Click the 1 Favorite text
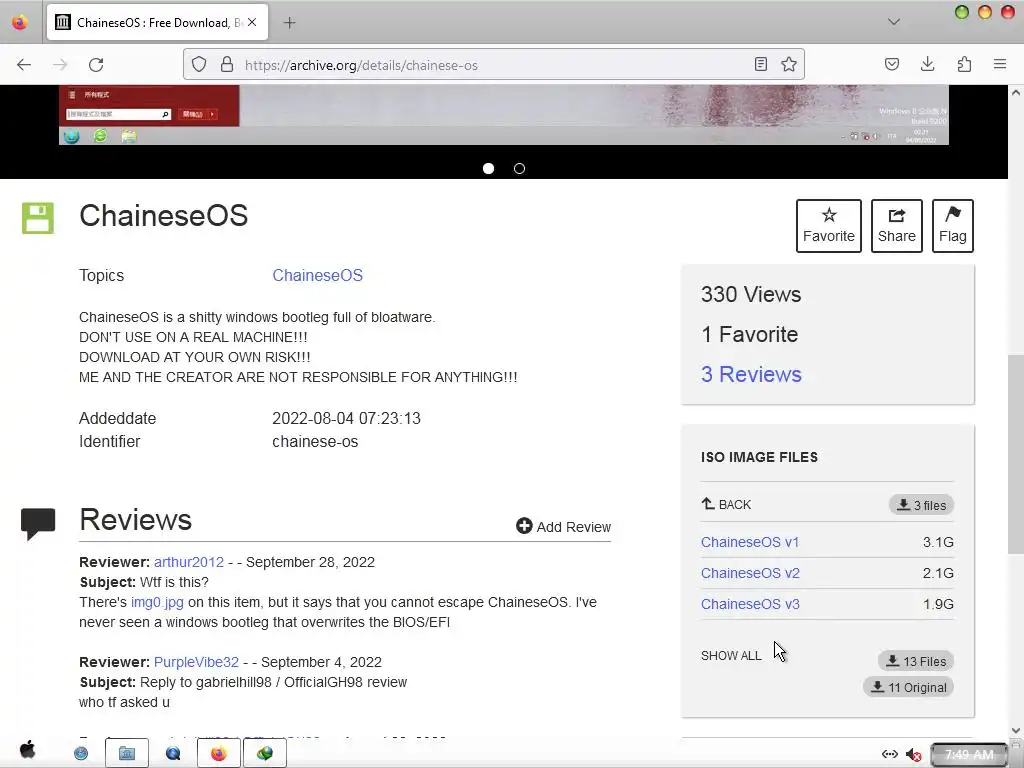 (750, 334)
